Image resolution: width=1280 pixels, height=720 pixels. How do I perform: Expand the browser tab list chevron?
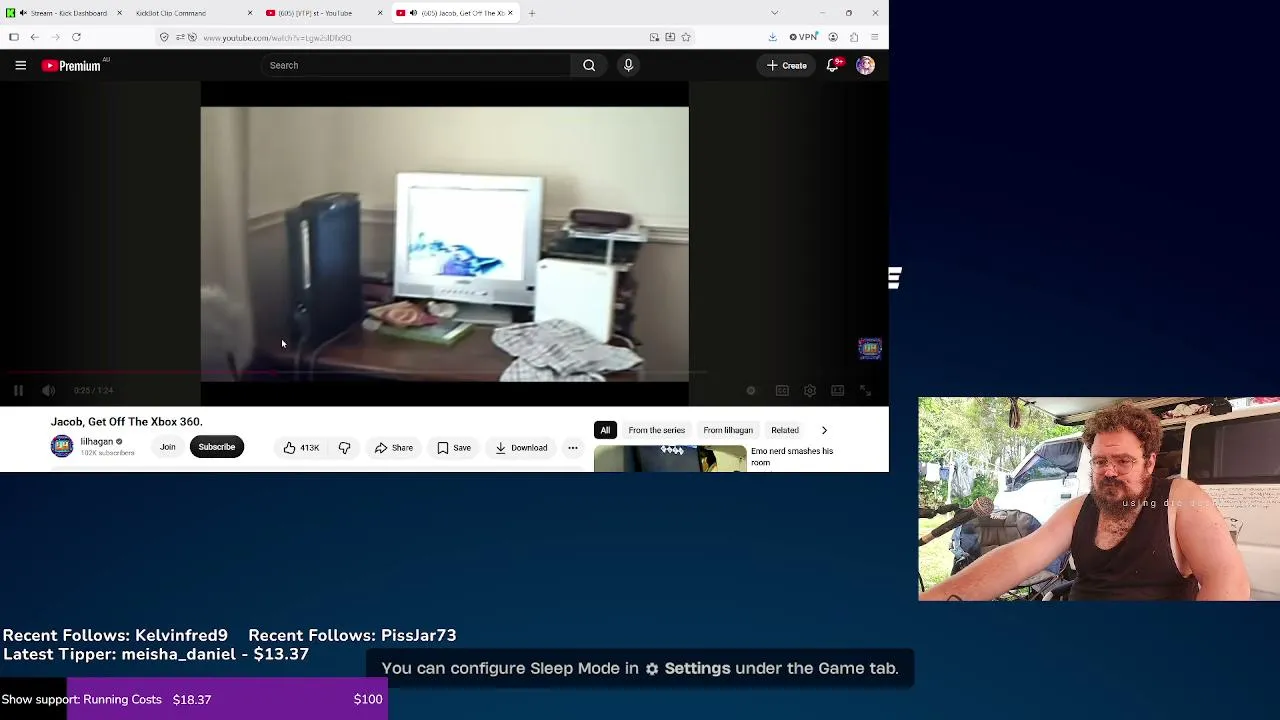774,13
